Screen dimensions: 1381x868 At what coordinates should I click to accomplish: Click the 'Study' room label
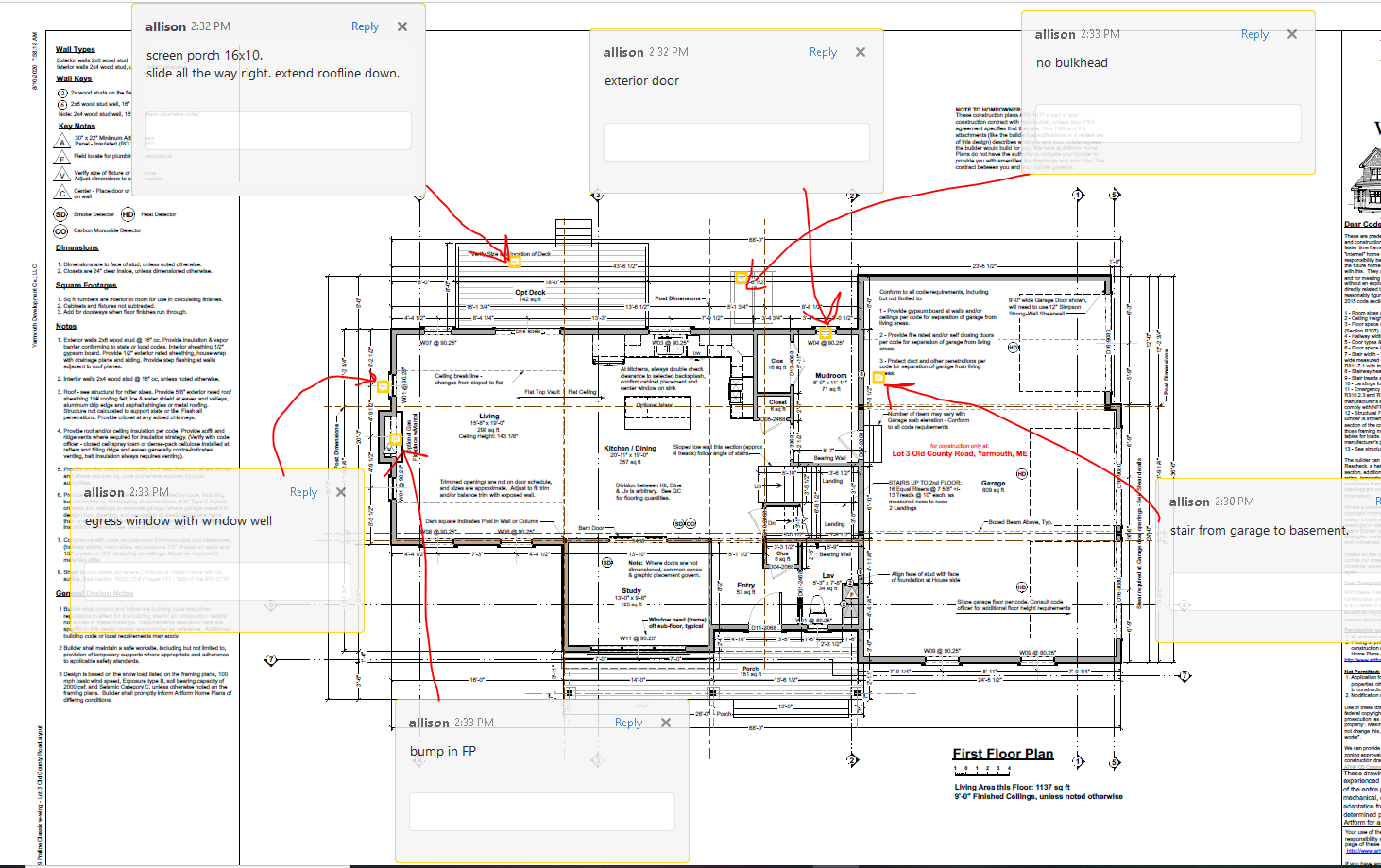pos(631,591)
